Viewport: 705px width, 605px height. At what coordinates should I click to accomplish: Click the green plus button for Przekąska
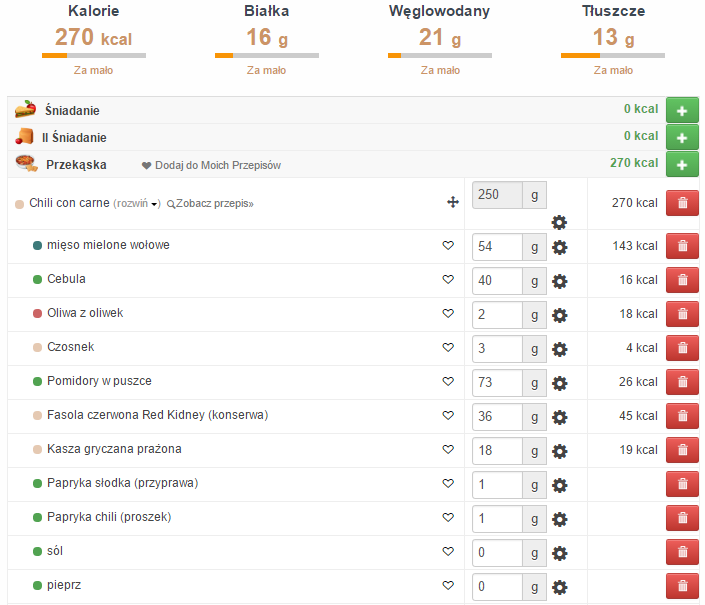tap(682, 164)
